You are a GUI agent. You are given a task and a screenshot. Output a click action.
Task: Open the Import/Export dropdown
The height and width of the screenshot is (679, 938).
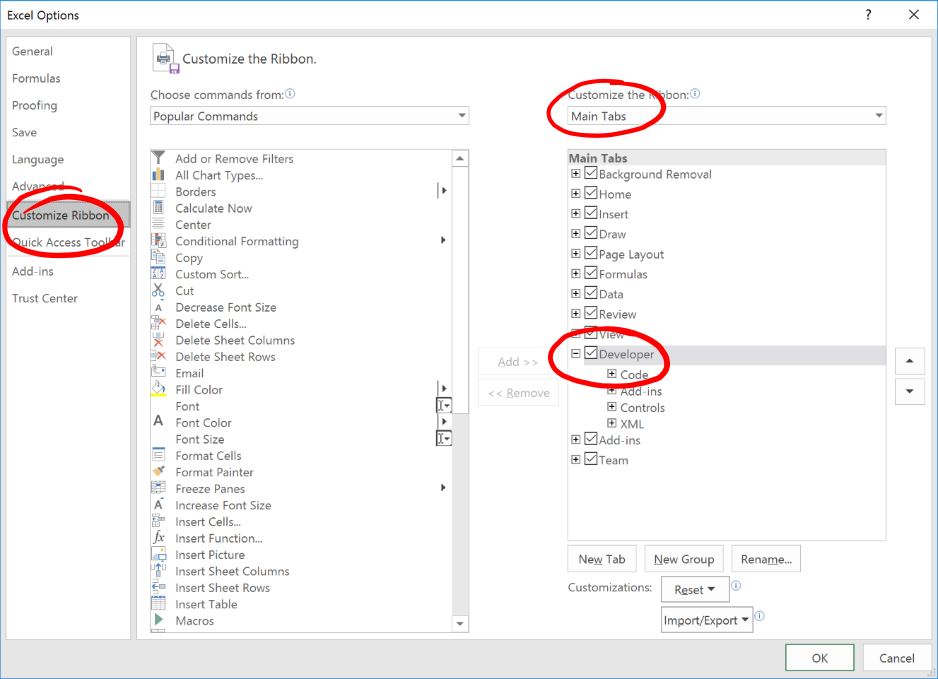(x=706, y=620)
